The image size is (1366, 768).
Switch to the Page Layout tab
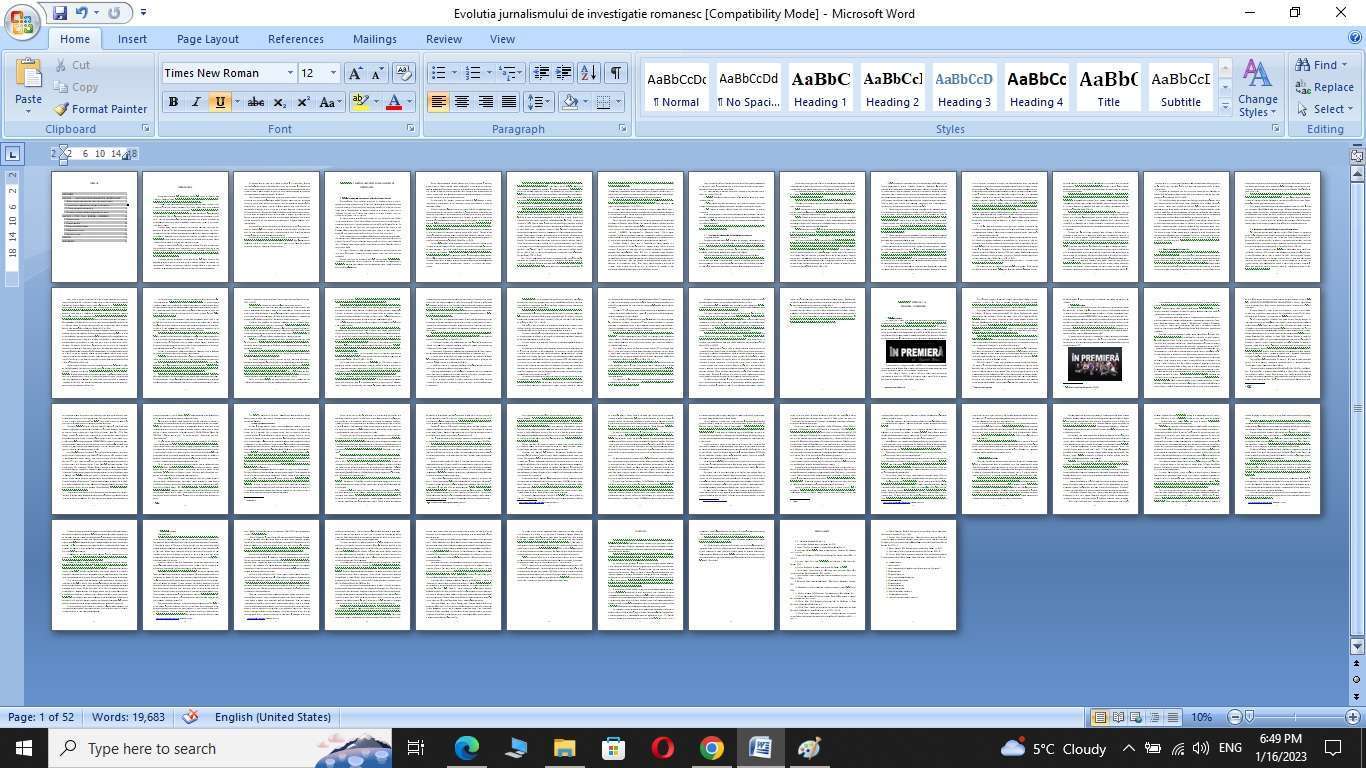point(207,39)
